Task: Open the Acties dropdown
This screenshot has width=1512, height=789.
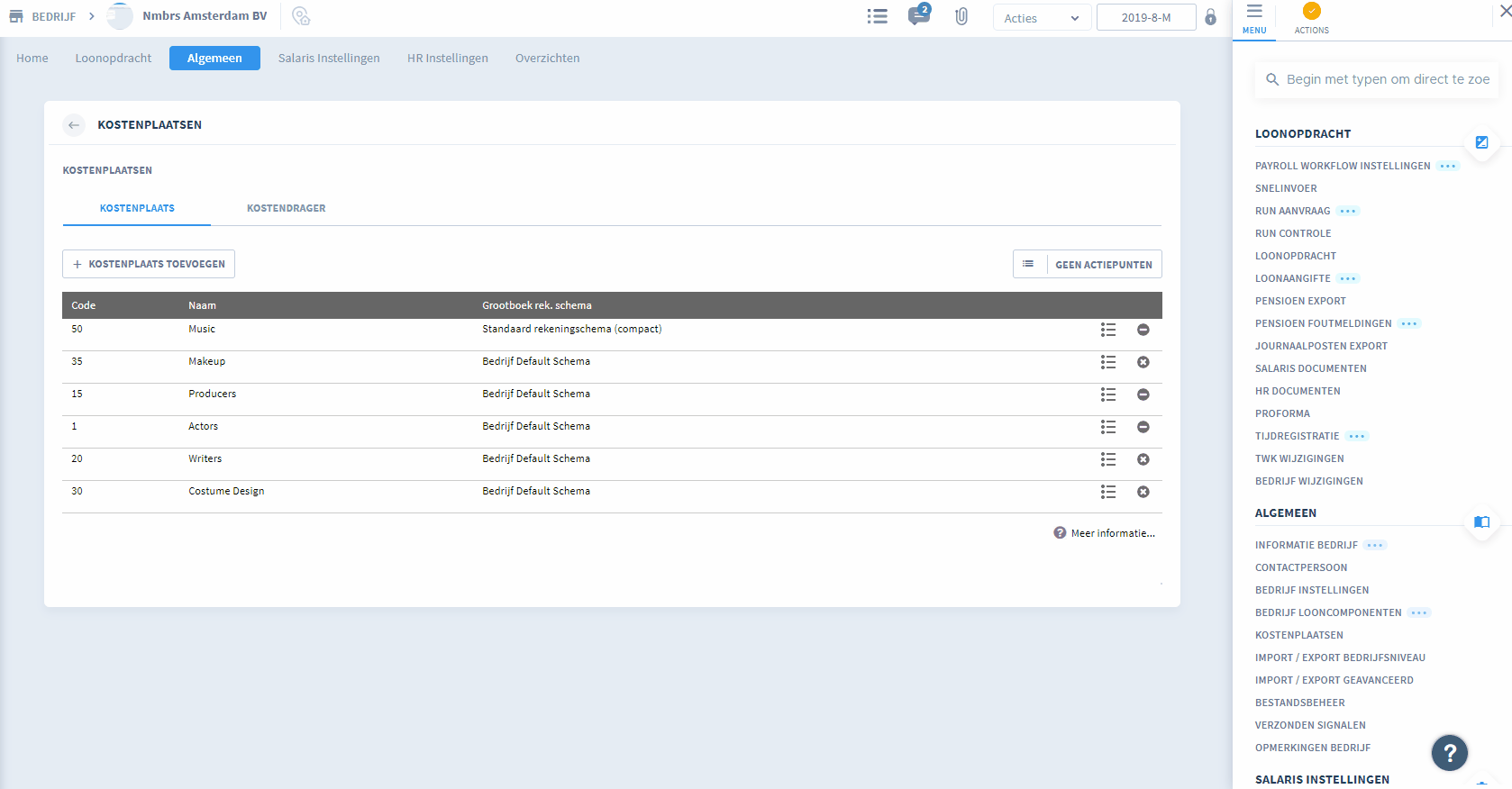Action: click(1042, 18)
